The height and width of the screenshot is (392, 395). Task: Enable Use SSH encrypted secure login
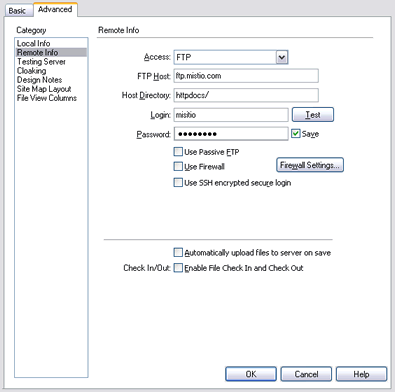tap(178, 183)
